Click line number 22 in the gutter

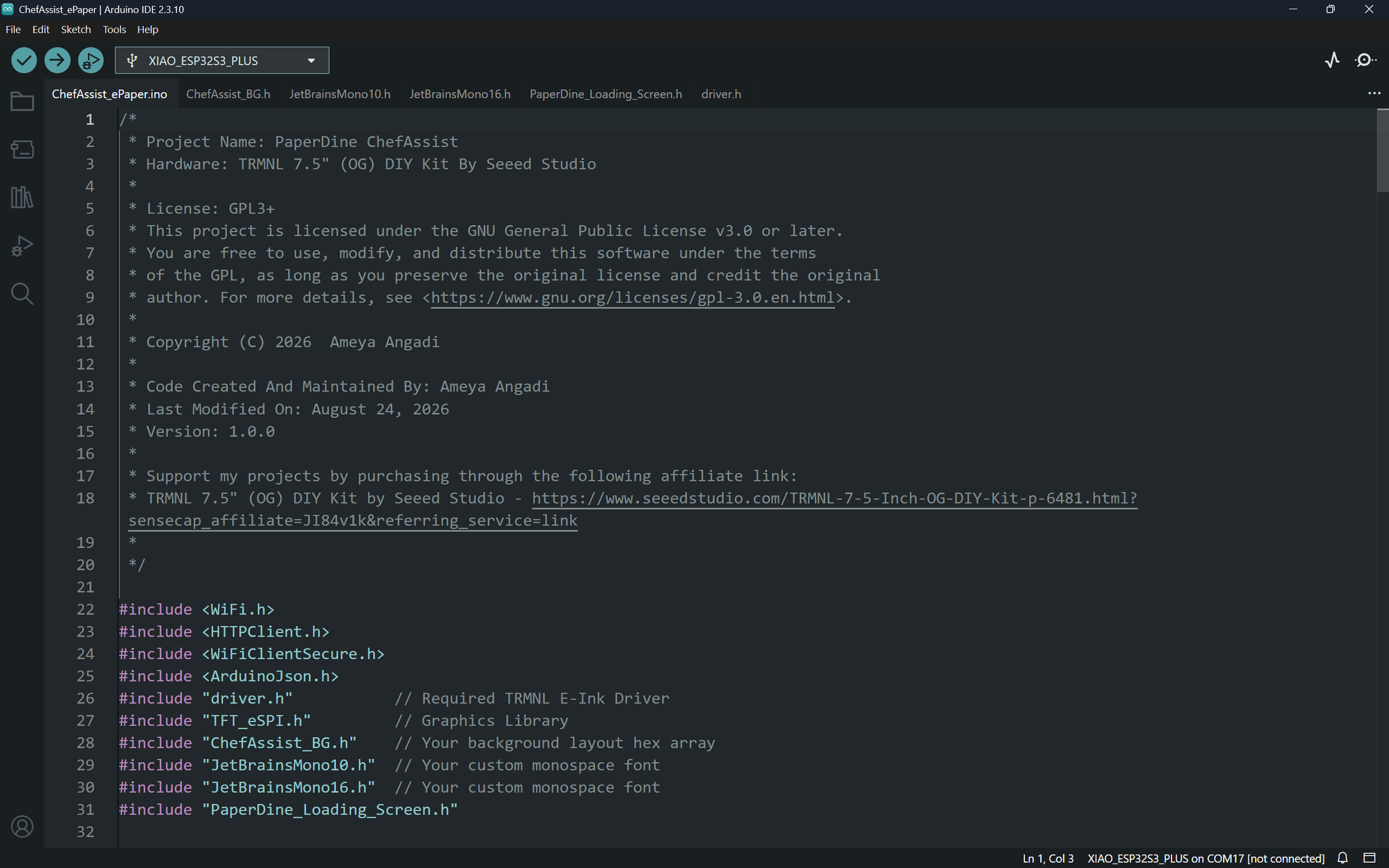point(85,609)
